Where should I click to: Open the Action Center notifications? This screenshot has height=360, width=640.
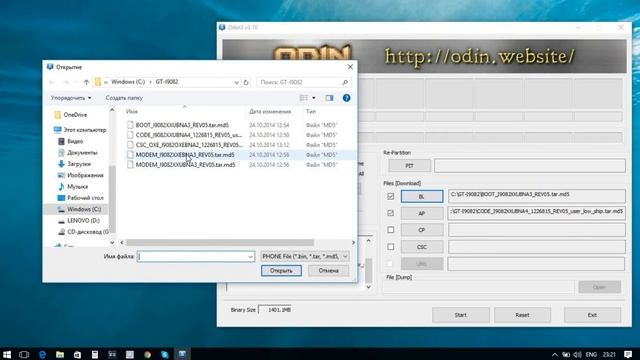click(628, 354)
